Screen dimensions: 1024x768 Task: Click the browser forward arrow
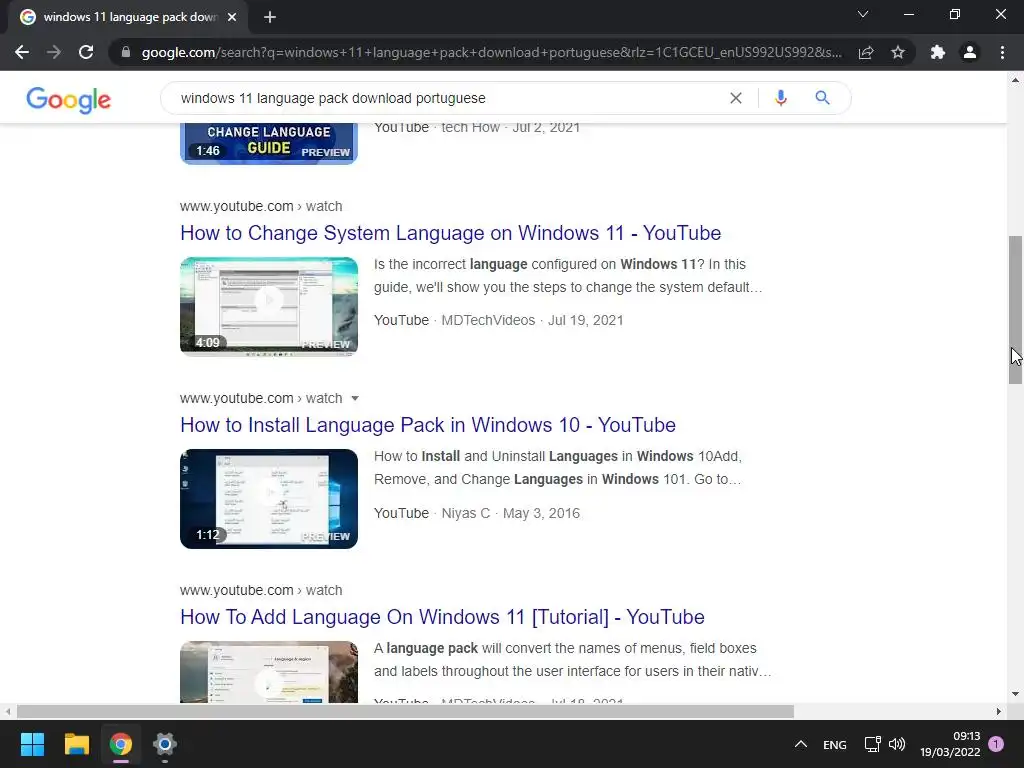click(54, 52)
